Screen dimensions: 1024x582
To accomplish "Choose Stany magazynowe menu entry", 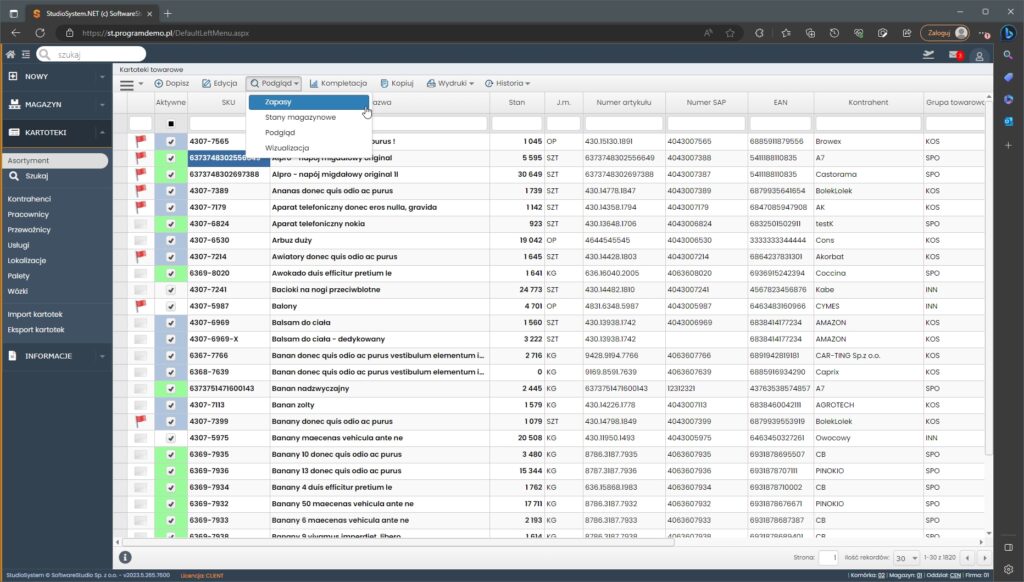I will [x=300, y=117].
